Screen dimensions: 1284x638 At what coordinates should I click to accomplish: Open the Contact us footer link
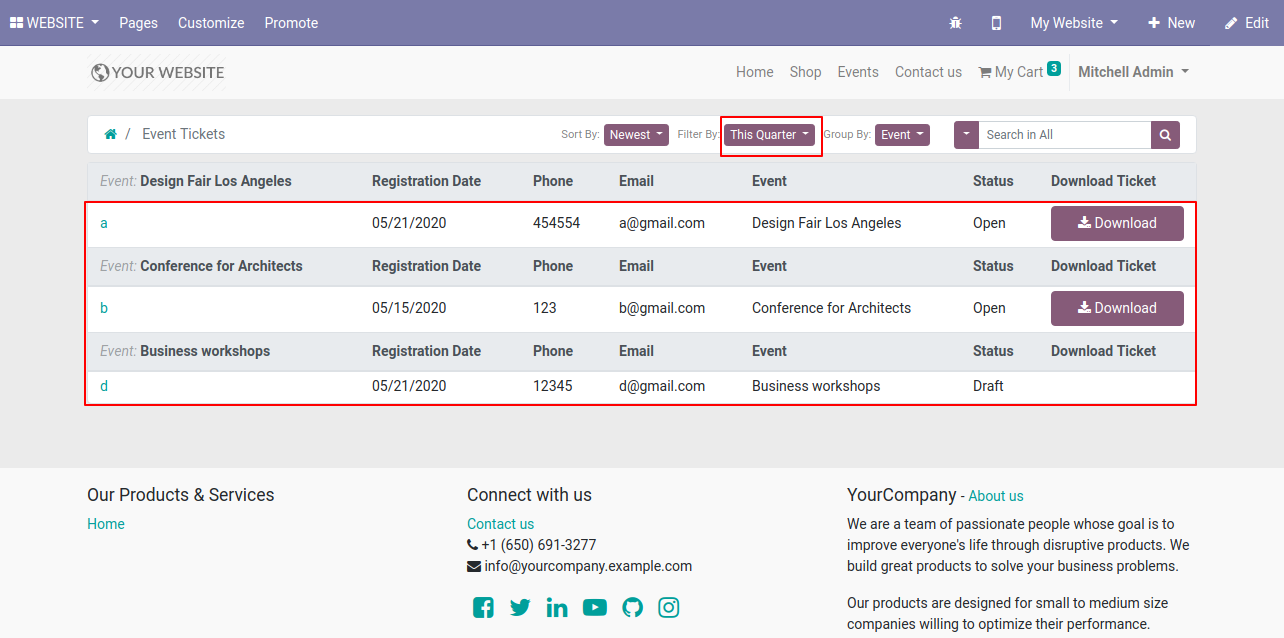500,524
